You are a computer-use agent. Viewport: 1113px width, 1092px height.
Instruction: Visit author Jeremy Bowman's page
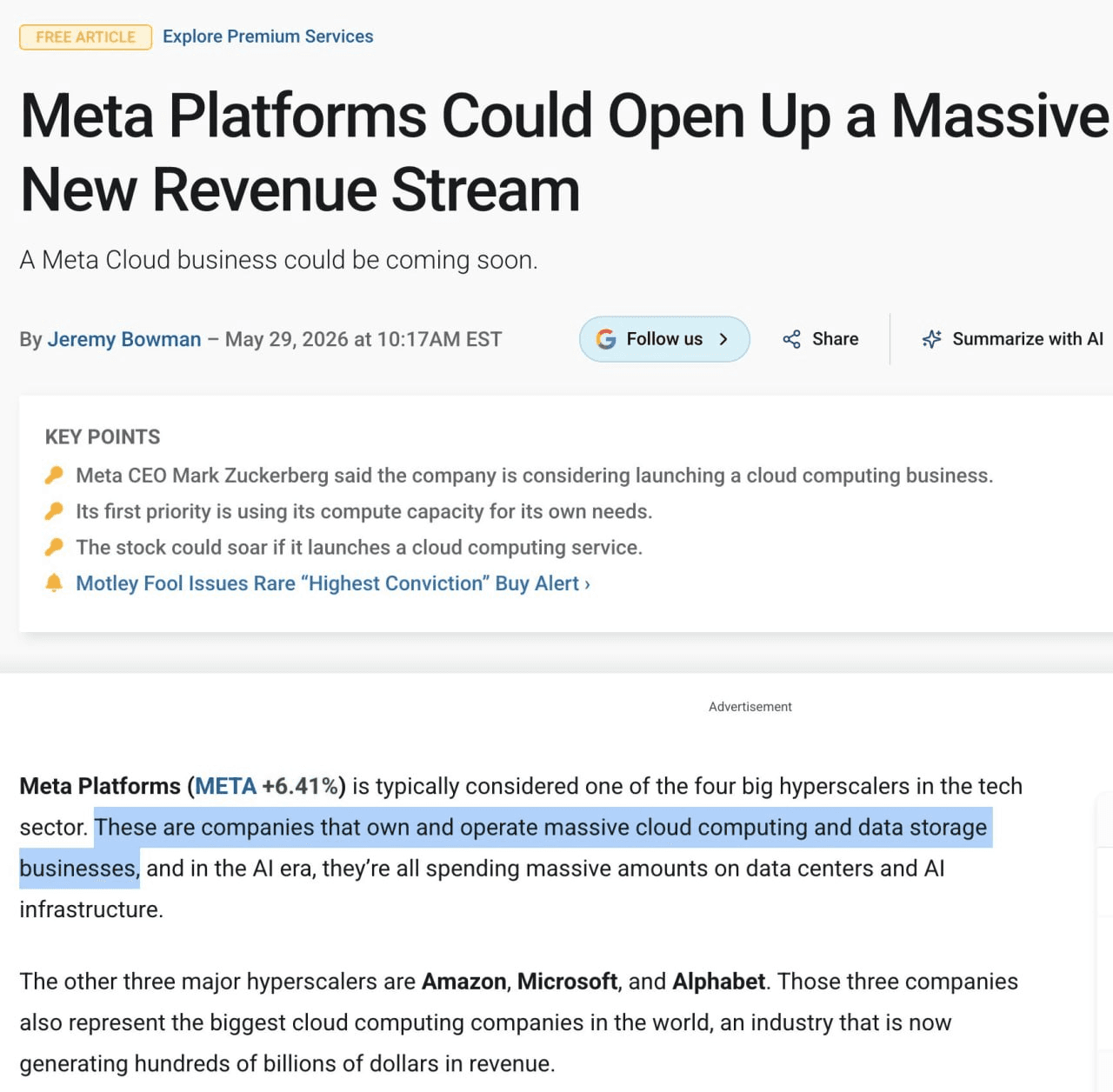tap(124, 339)
